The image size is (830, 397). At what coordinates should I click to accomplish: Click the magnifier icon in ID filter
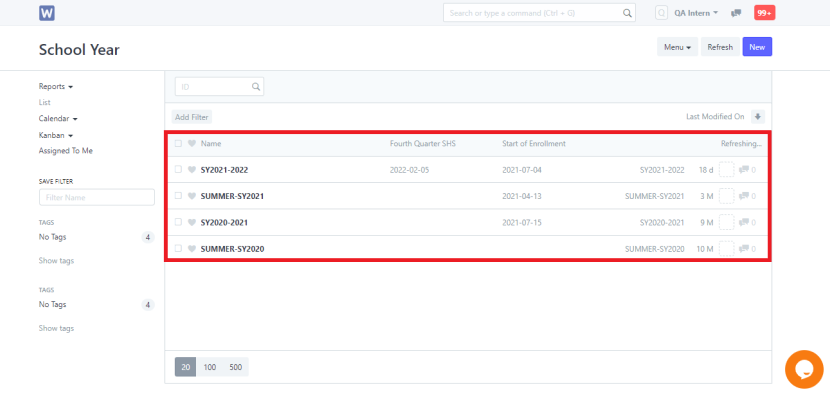tap(256, 87)
